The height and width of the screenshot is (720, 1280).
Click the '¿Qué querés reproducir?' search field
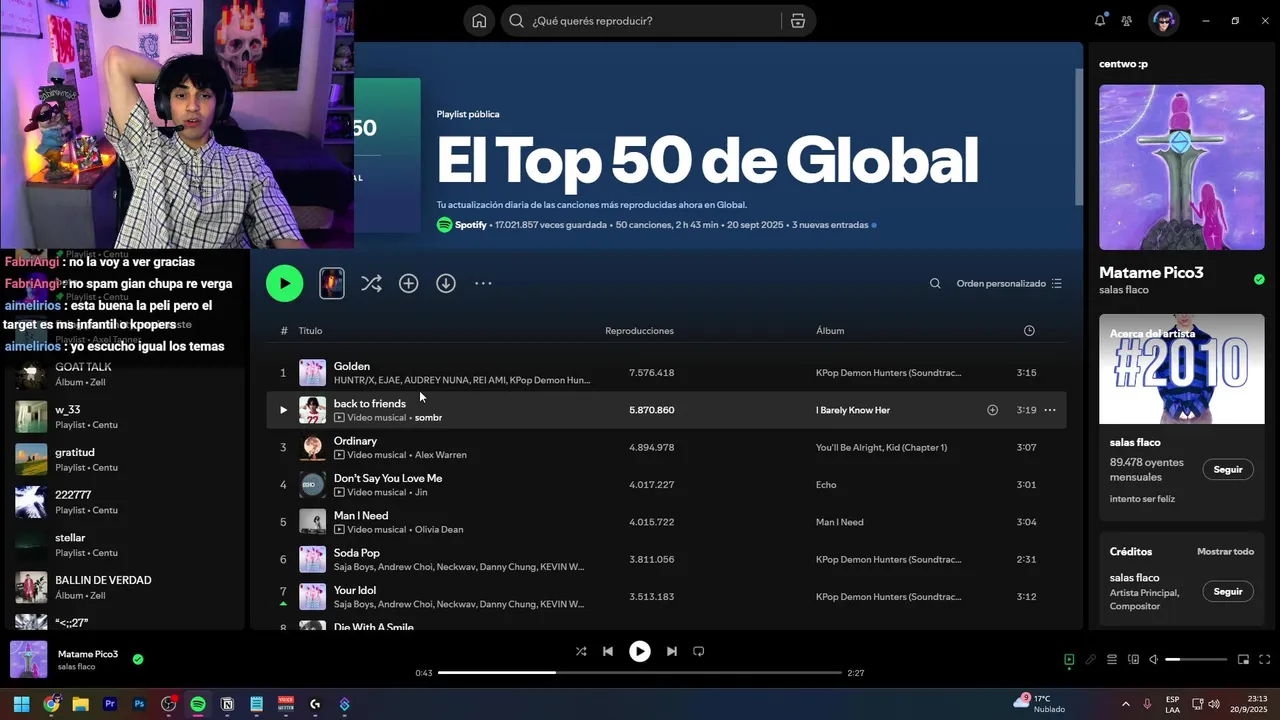pyautogui.click(x=640, y=21)
